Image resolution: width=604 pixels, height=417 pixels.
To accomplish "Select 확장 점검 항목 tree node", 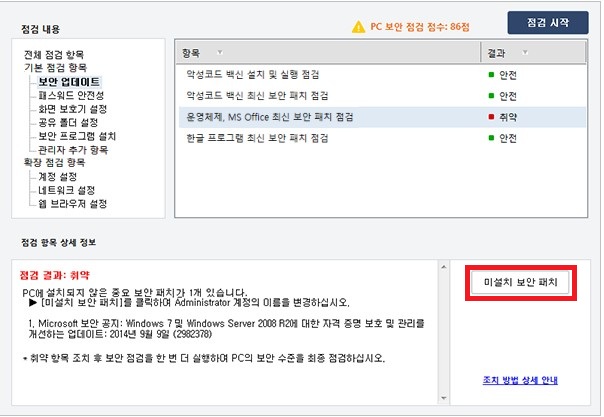I will [54, 162].
